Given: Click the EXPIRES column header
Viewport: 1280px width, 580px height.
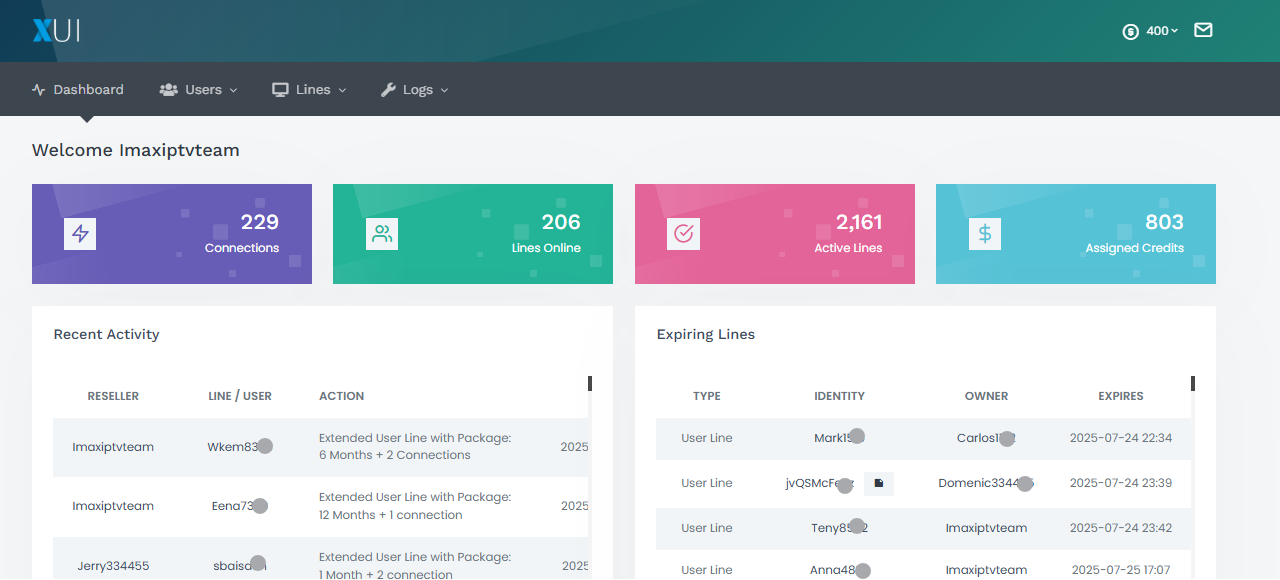Looking at the screenshot, I should tap(1121, 396).
